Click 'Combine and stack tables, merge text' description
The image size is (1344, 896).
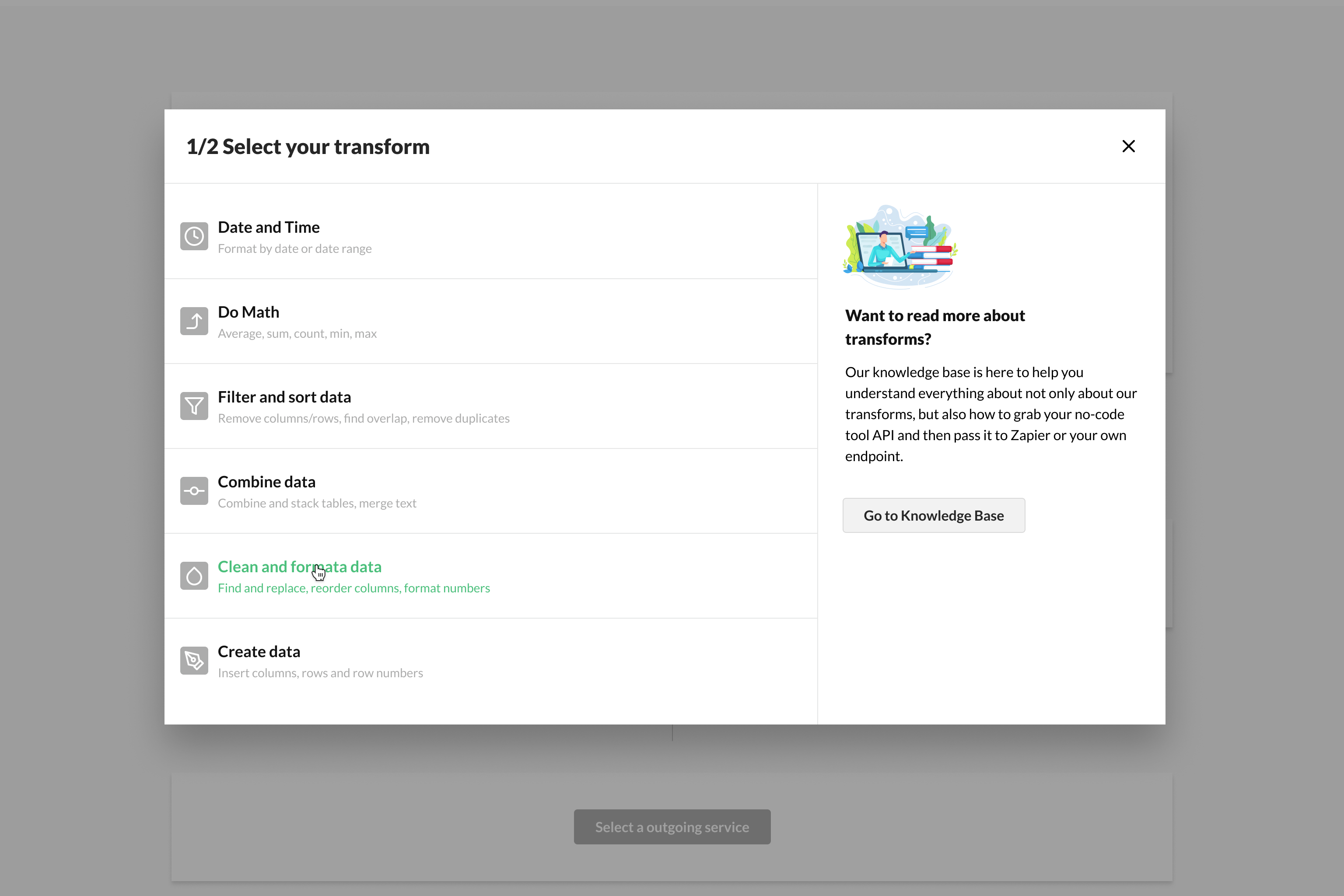pos(317,504)
